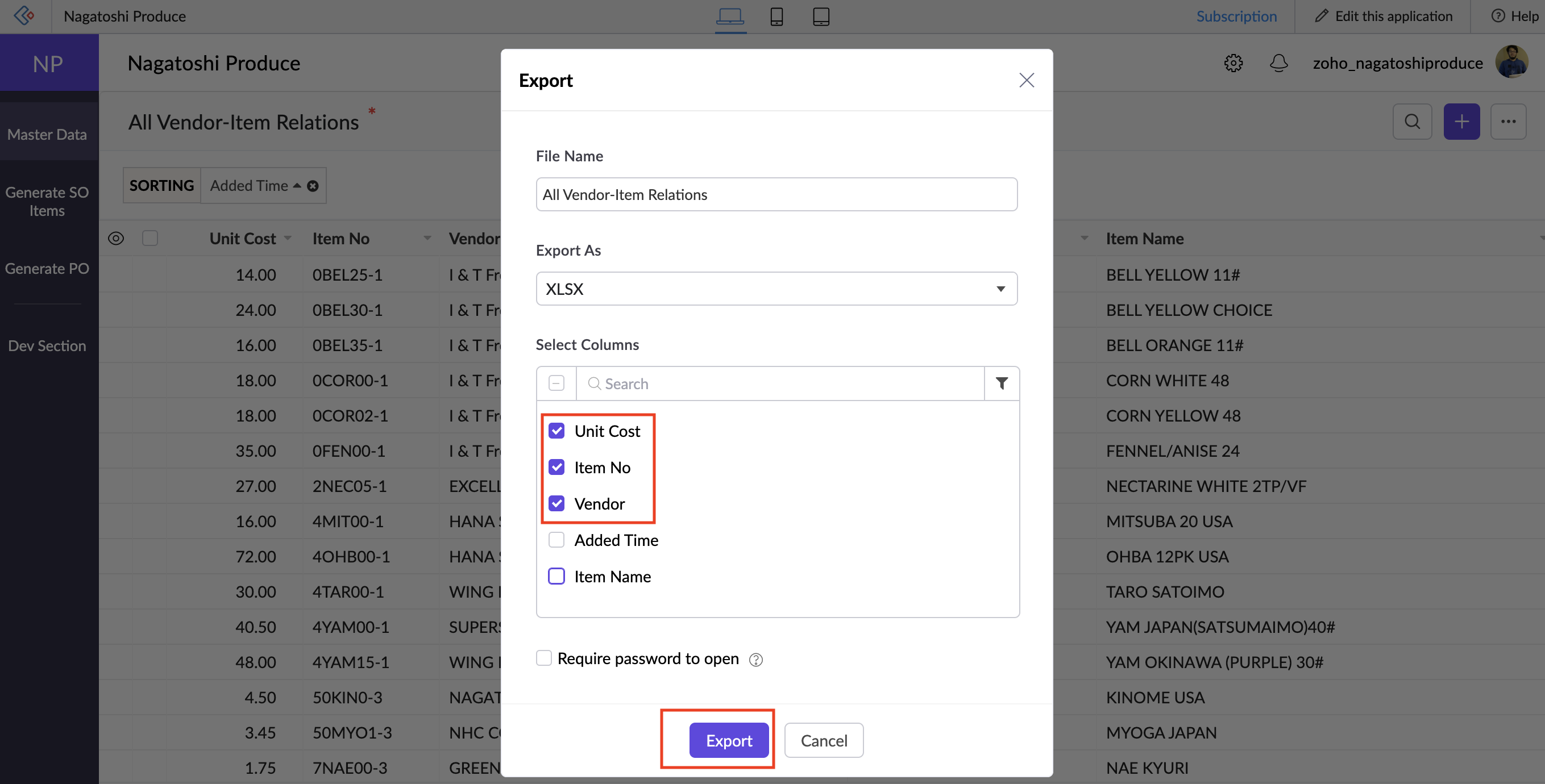Click item number 2NEC05-1
The height and width of the screenshot is (784, 1545).
349,486
